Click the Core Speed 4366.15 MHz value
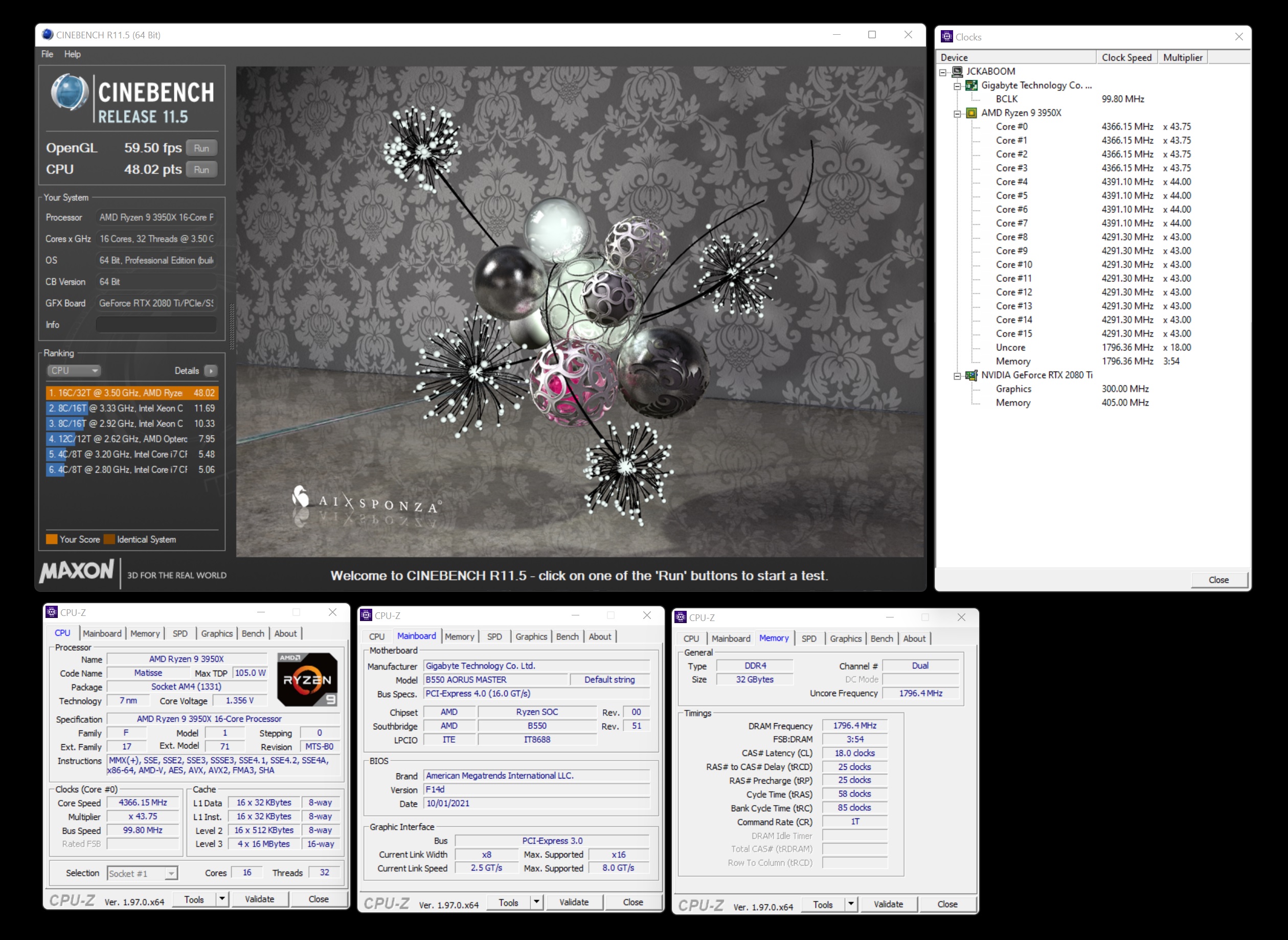Viewport: 1288px width, 940px height. coord(143,803)
